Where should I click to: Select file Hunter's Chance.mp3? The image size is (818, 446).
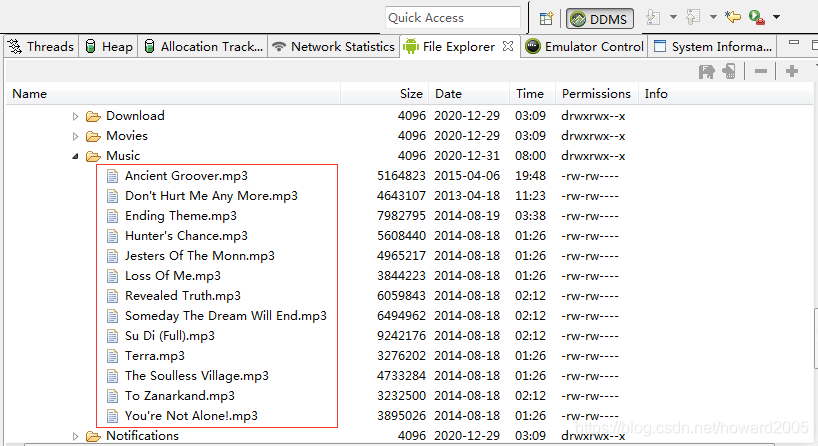[x=186, y=236]
